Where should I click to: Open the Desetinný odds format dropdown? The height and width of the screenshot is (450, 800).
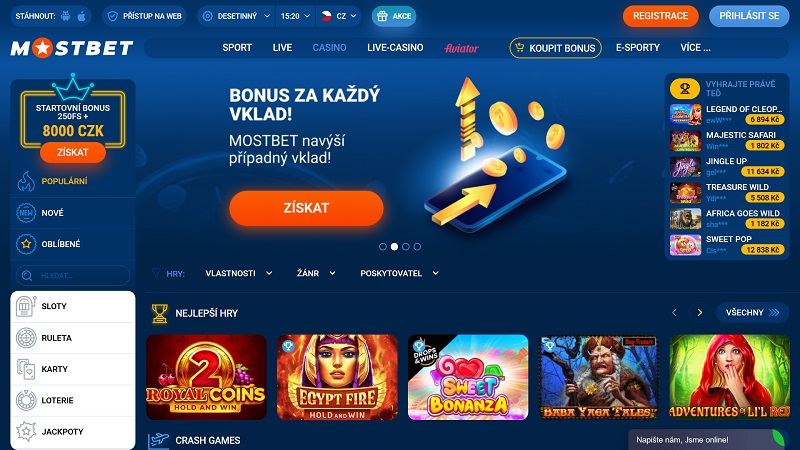coord(236,16)
